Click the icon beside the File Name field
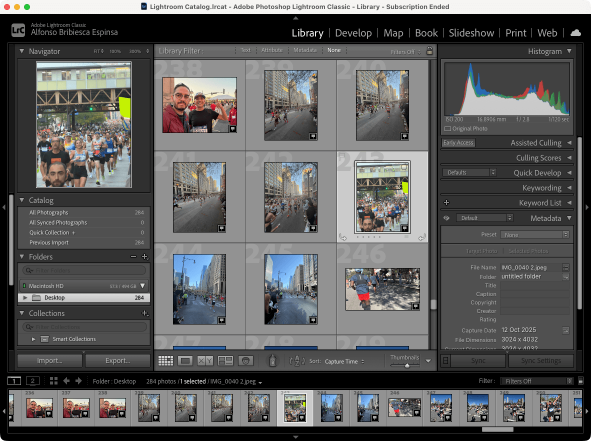The height and width of the screenshot is (441, 591). click(x=566, y=267)
